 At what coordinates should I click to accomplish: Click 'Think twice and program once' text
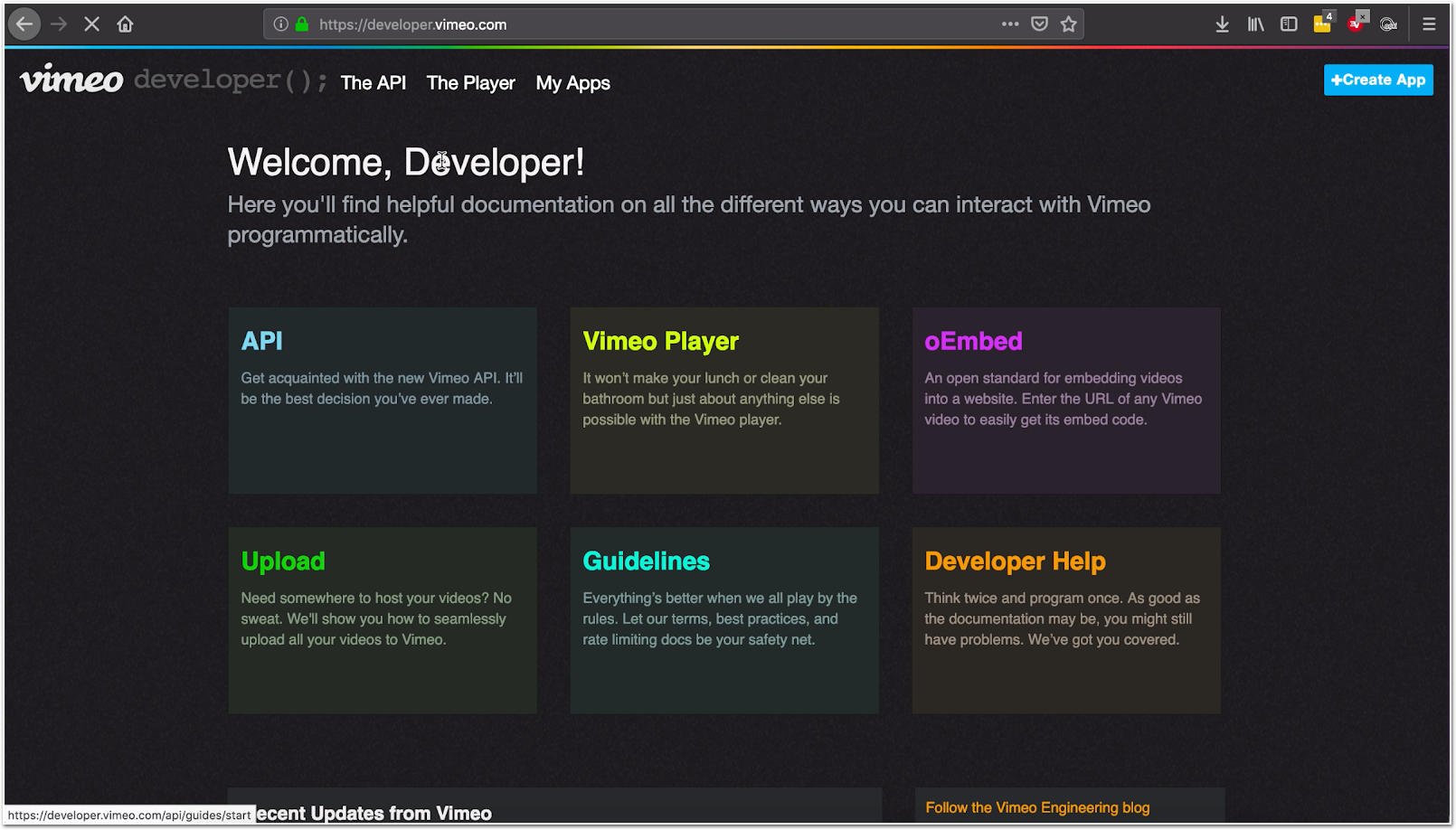coord(1062,618)
